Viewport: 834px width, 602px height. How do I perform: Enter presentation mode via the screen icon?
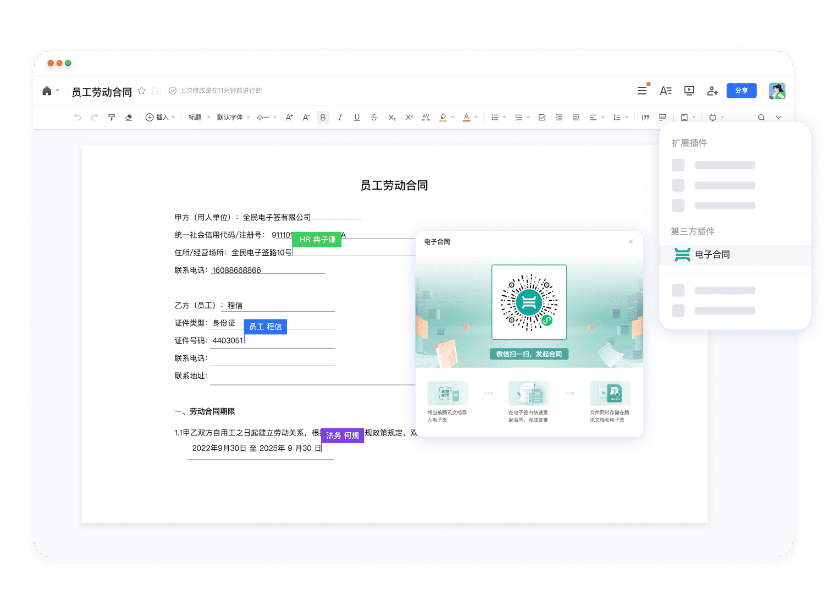(689, 90)
